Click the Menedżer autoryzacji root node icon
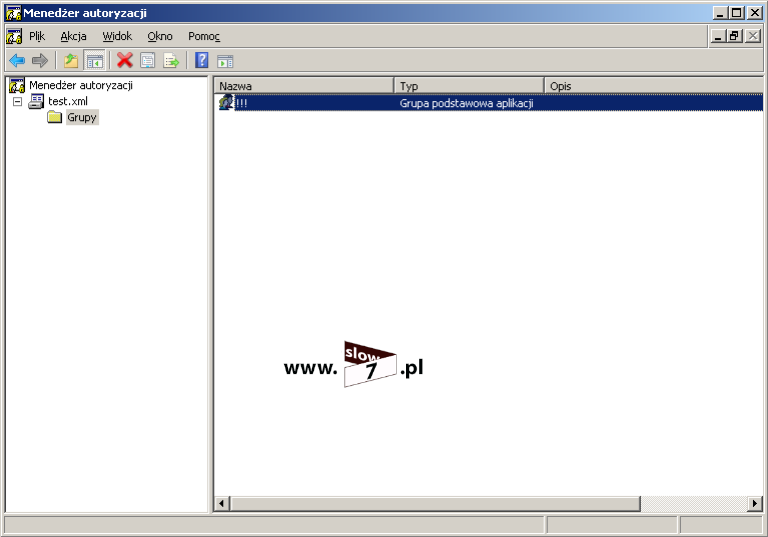 pos(17,85)
